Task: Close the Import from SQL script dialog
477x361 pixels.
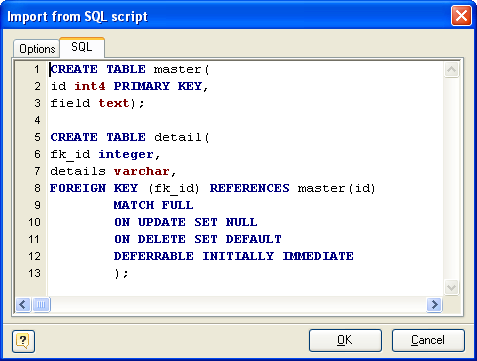Action: pyautogui.click(x=461, y=16)
